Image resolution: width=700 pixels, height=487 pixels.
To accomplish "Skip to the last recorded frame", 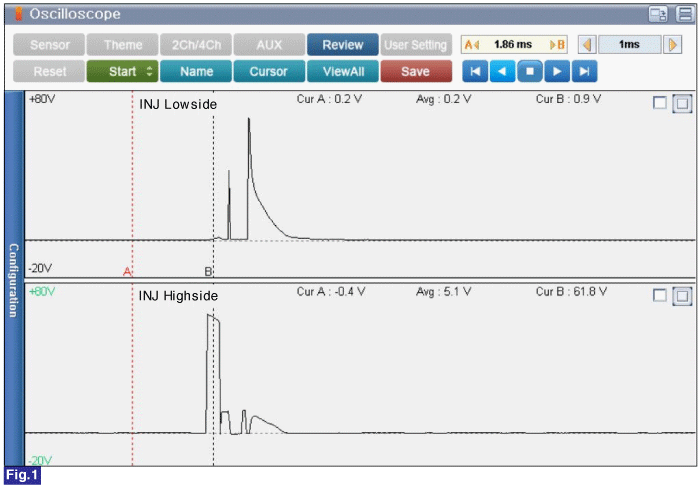I will (584, 71).
